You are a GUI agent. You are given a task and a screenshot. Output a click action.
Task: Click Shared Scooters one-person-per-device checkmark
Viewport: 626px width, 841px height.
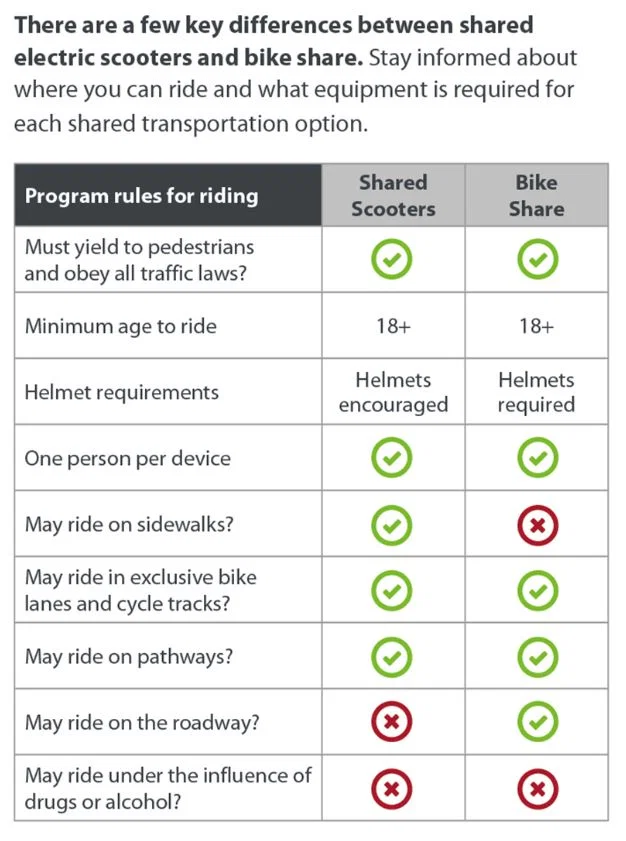[392, 459]
